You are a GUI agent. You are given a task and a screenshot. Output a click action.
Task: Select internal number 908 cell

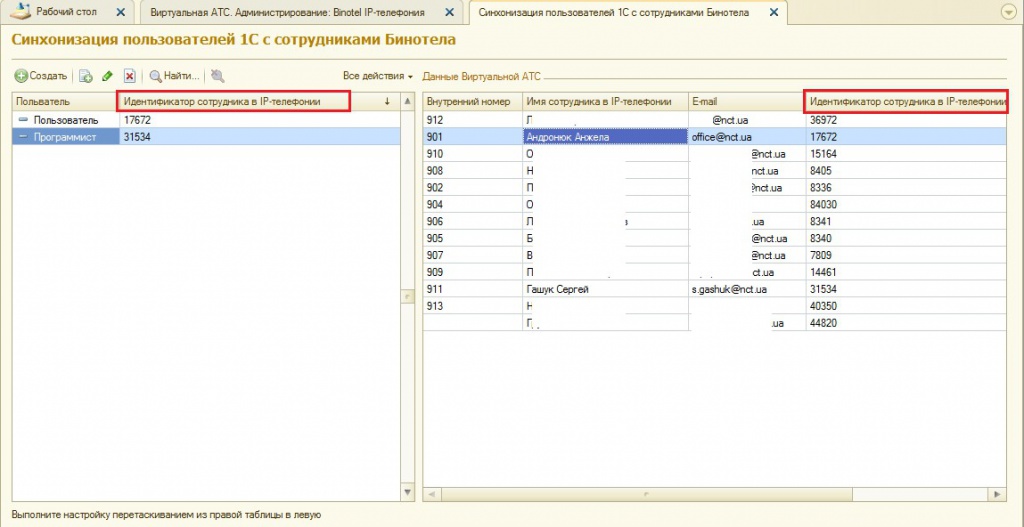[x=473, y=171]
